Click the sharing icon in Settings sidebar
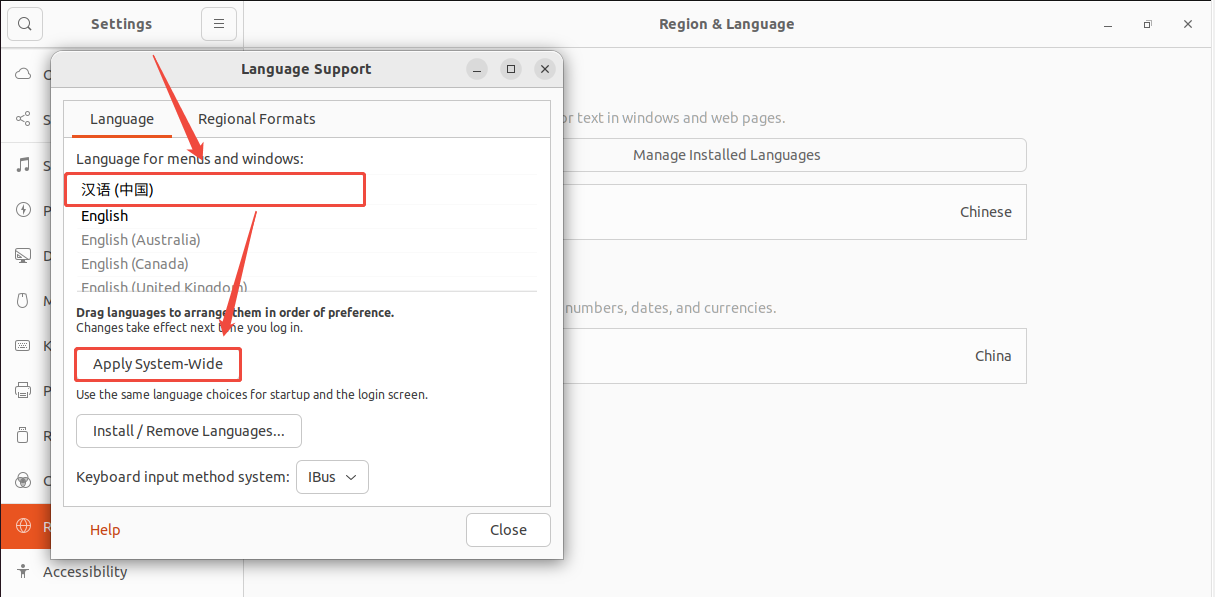This screenshot has width=1215, height=597. click(x=23, y=119)
